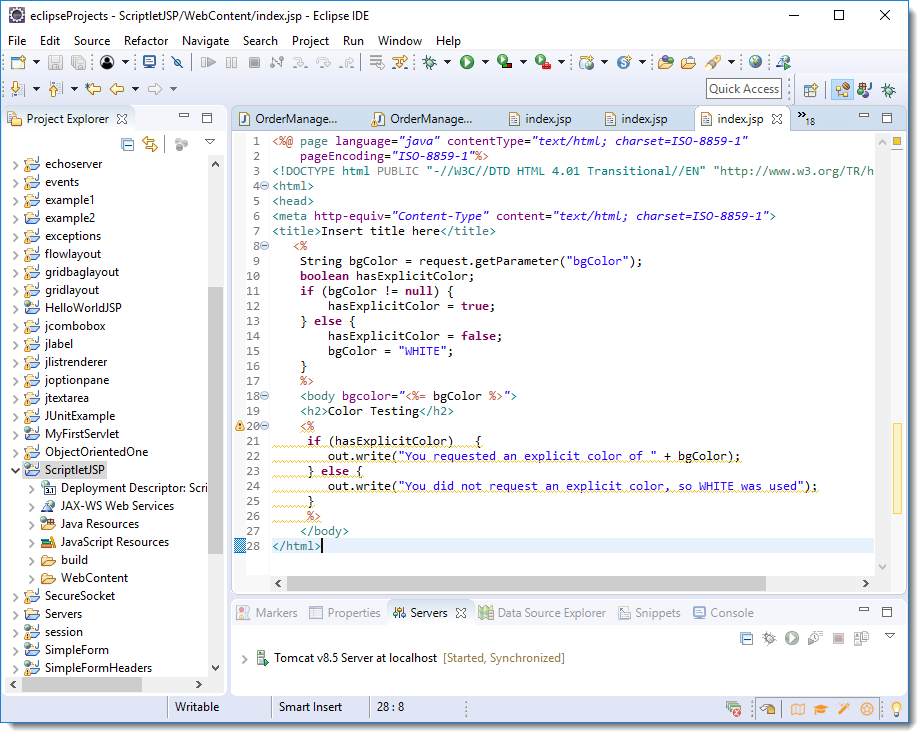Click the Project Explorer vertical scrollbar thumb
Image resolution: width=924 pixels, height=738 pixels.
click(216, 420)
